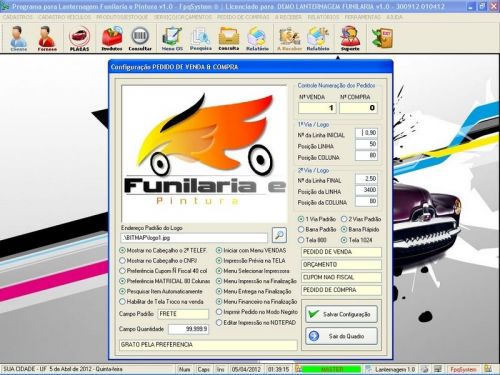500x375 pixels.
Task: Click the status bar printer icon
Action: tap(425, 369)
